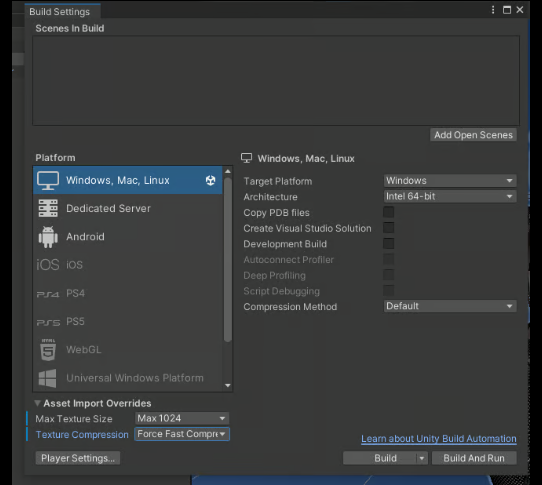Close the Build Settings window
This screenshot has width=542, height=485.
pos(520,10)
